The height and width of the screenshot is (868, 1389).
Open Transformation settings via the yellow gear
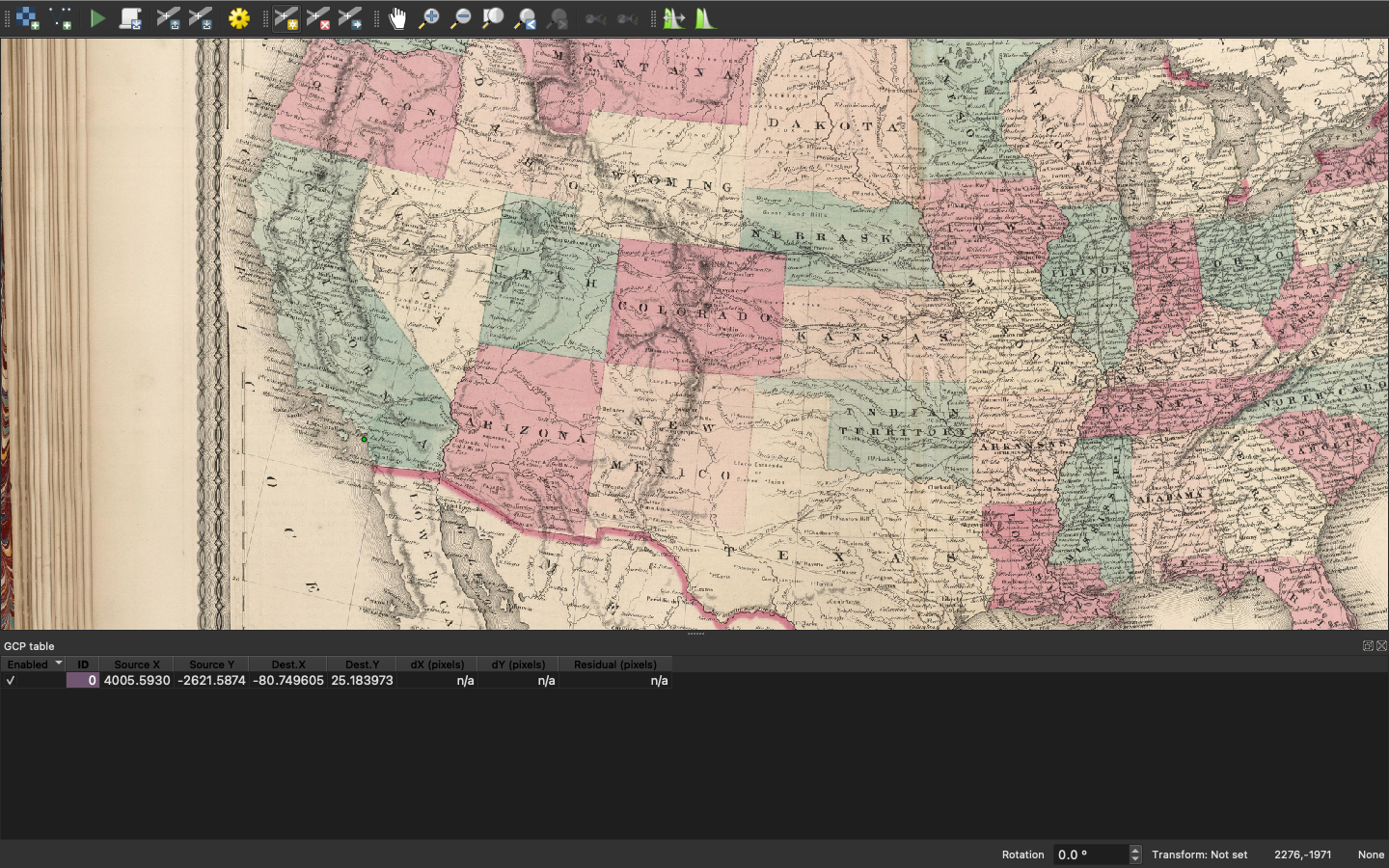239,18
